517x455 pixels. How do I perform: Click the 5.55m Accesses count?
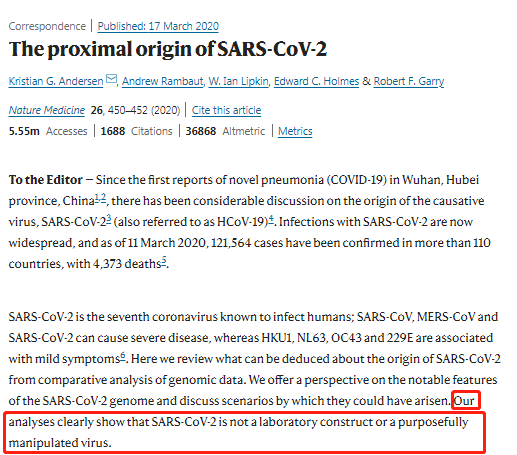click(48, 131)
